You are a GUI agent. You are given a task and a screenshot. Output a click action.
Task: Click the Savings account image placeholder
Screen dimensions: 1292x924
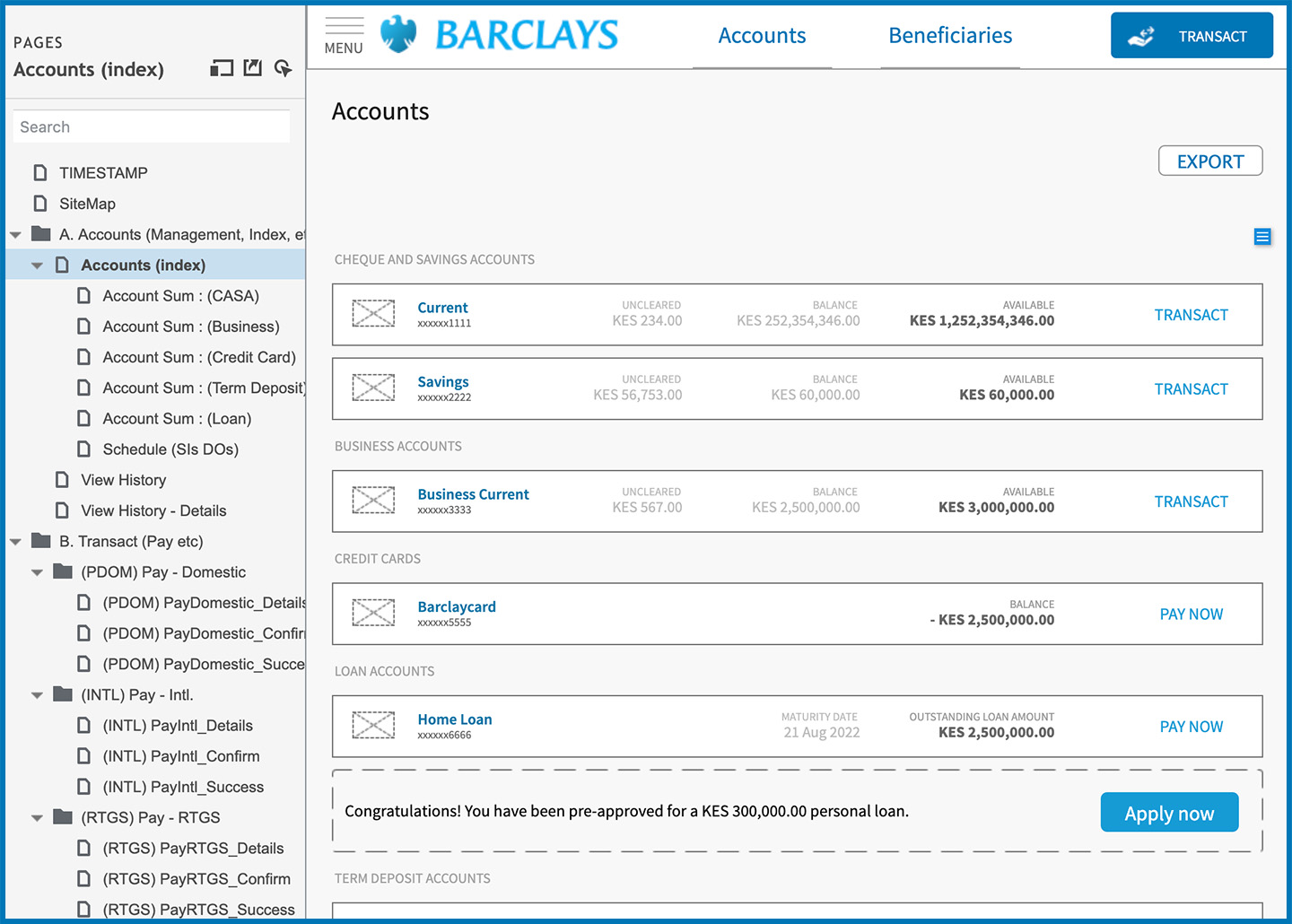(x=373, y=388)
